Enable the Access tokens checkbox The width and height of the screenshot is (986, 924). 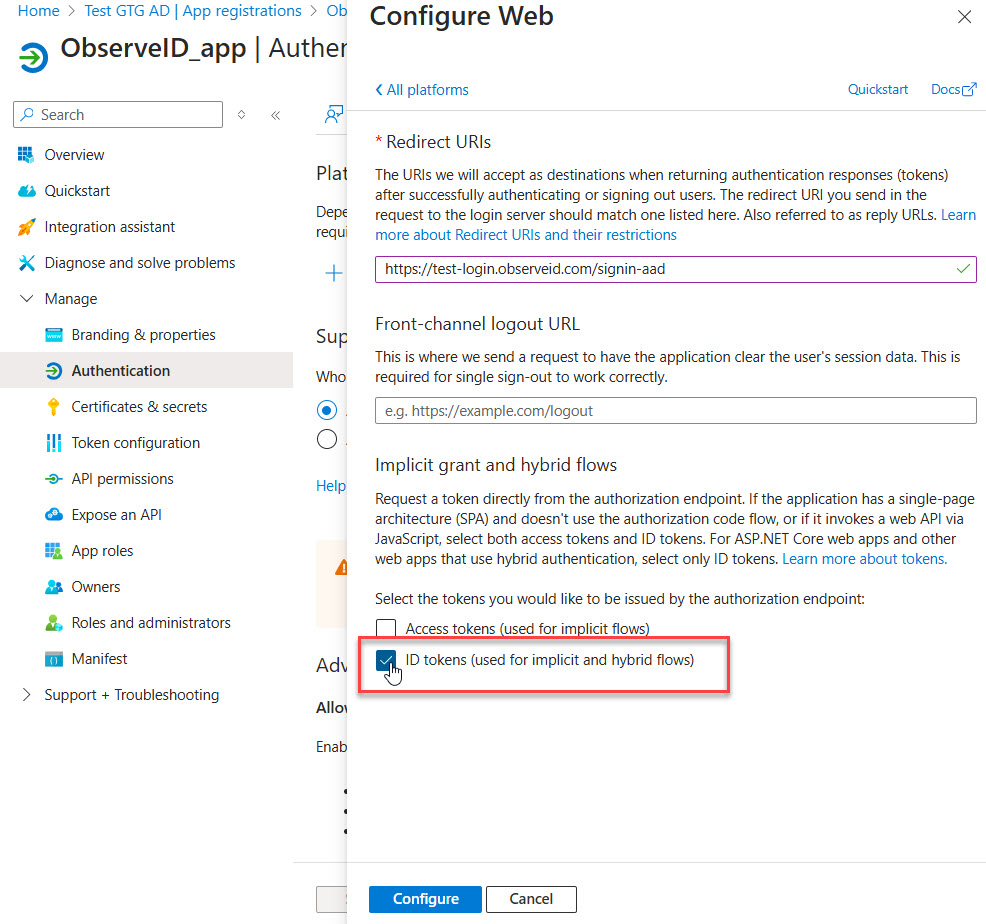(386, 629)
